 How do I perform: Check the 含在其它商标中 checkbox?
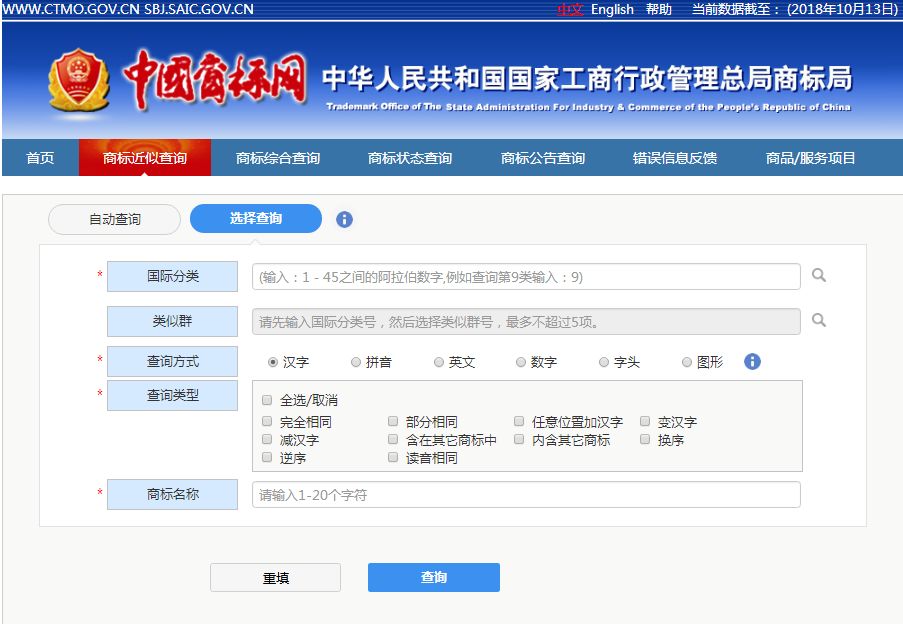[x=393, y=439]
